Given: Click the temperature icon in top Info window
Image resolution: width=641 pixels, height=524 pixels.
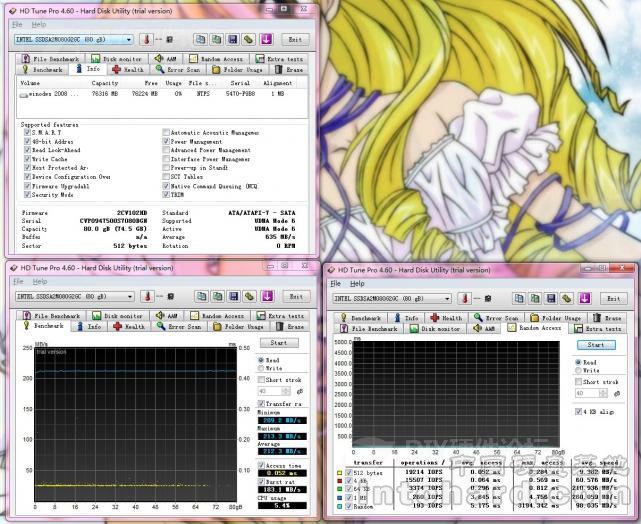Looking at the screenshot, I should tap(146, 39).
